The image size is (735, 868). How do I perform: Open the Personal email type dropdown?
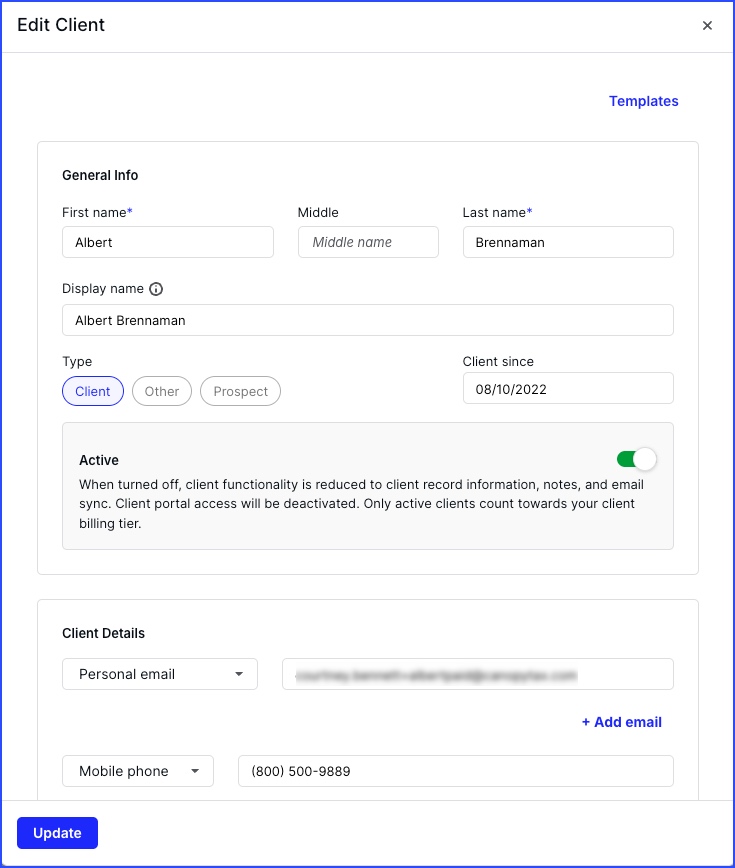coord(160,674)
